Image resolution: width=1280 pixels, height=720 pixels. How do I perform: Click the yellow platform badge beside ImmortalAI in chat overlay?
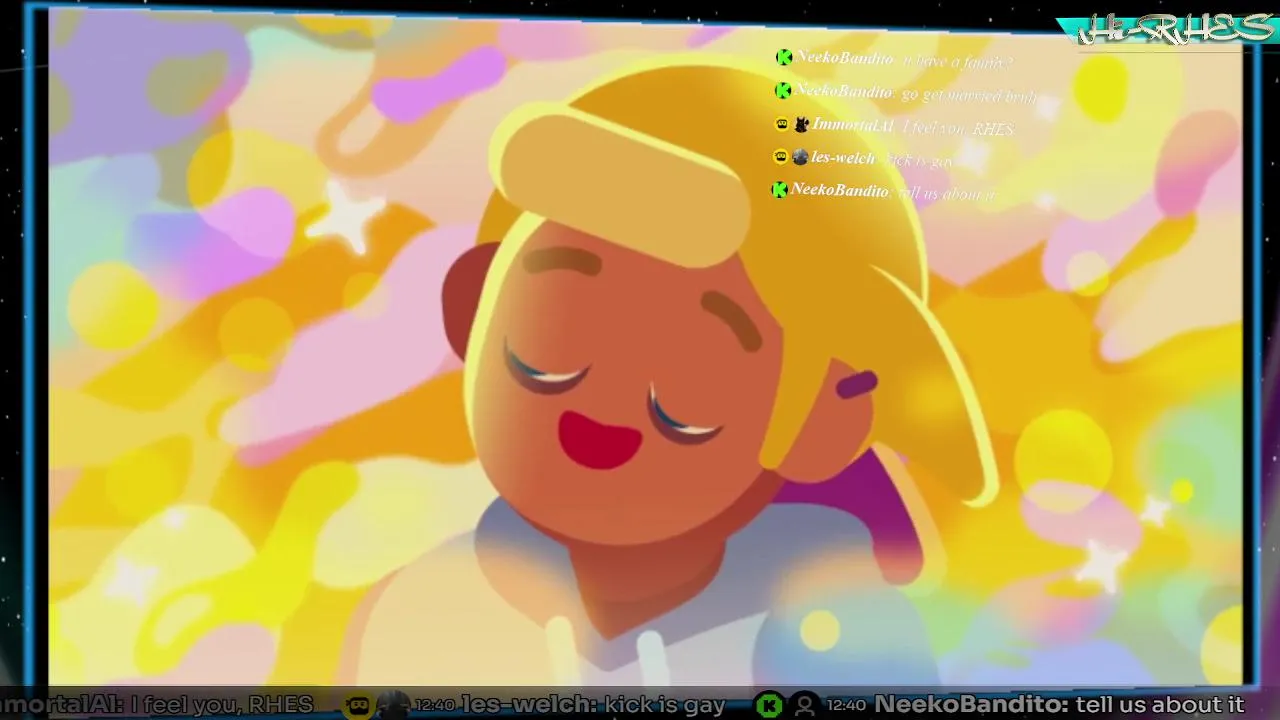click(782, 125)
